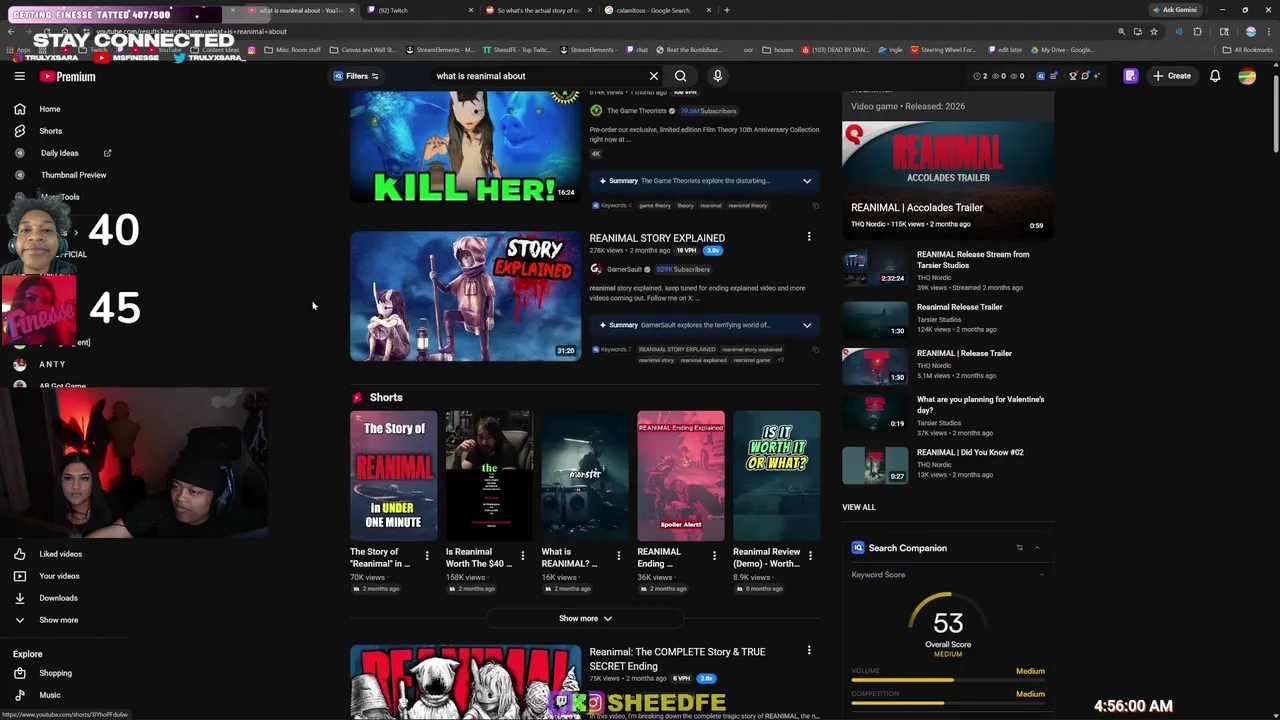Screen dimensions: 1280x720
Task: Click the Downloads sidebar icon
Action: (19, 598)
